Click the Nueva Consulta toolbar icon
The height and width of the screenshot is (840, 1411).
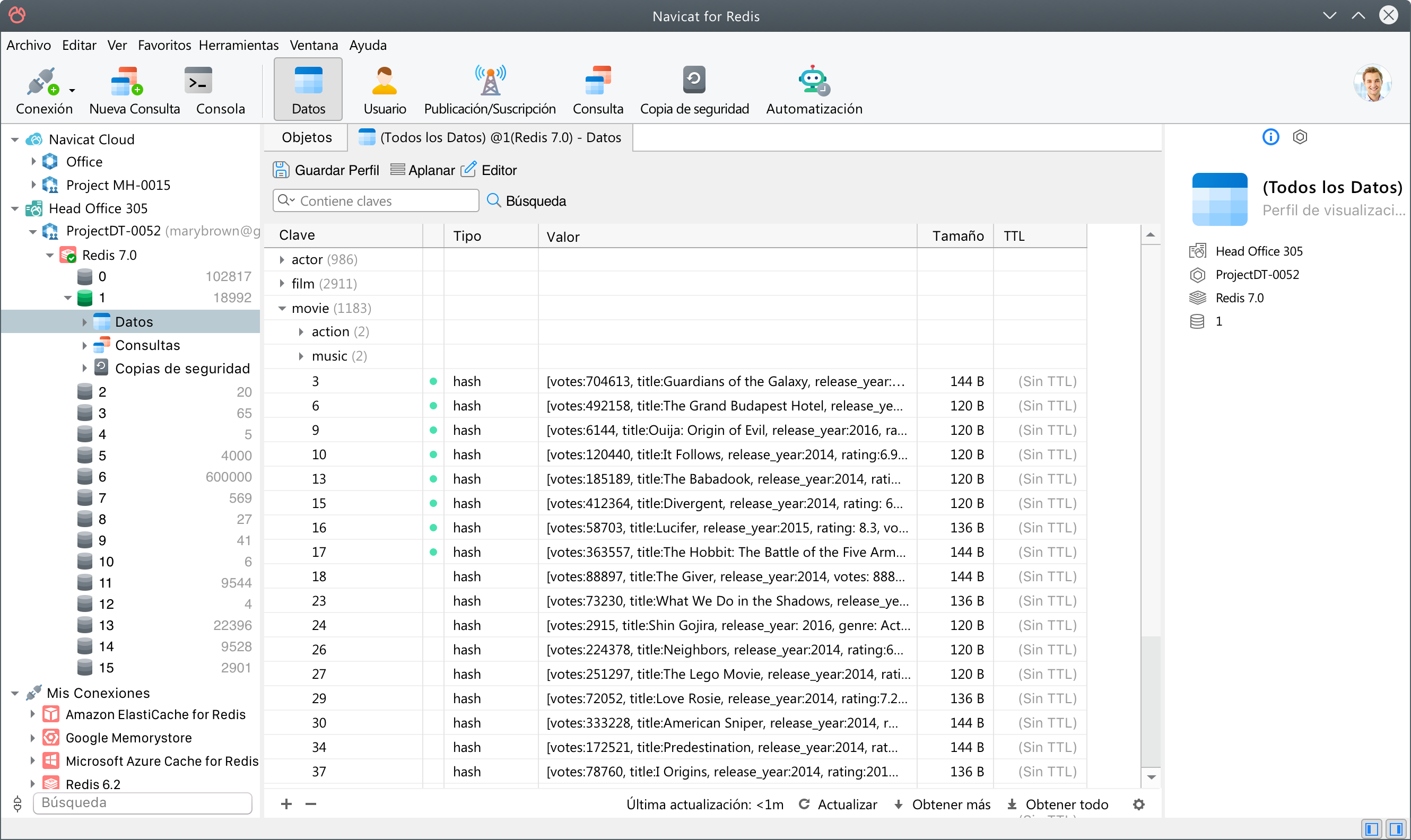tap(126, 82)
